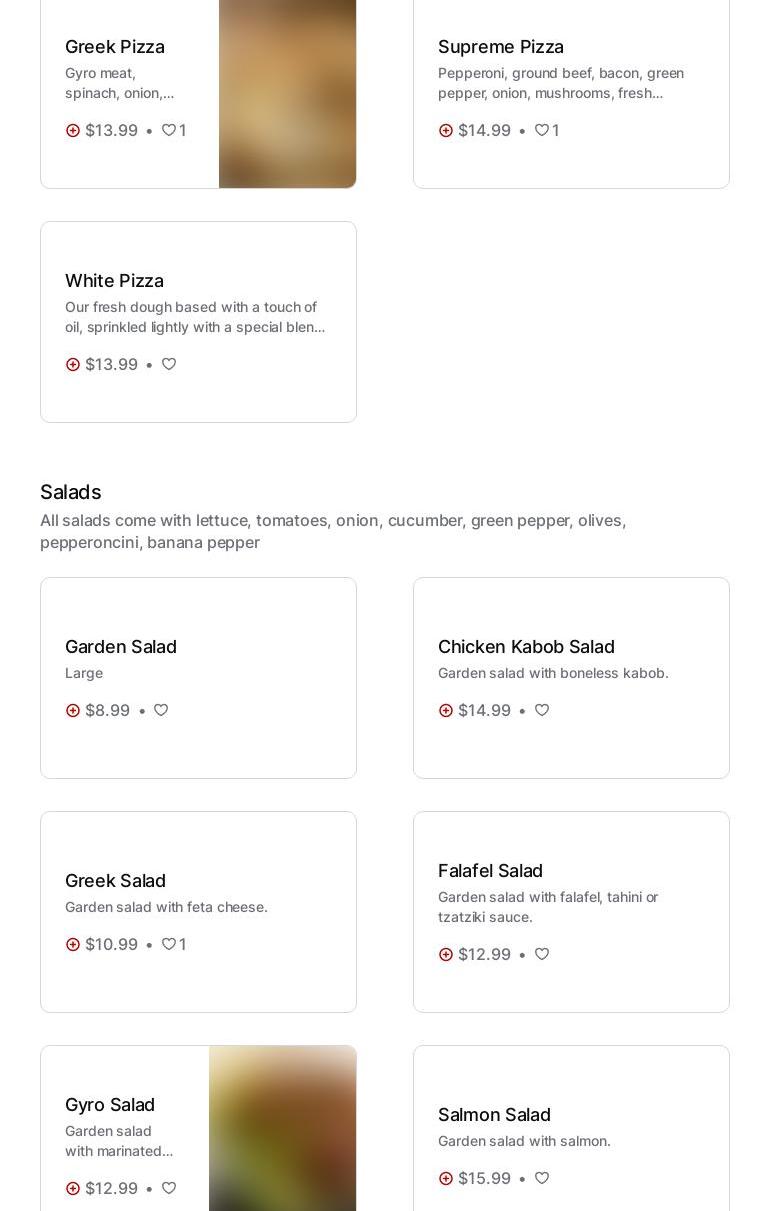Screen dimensions: 770x1211
Task: Add Falafel Salad with the plus icon
Action: (446, 954)
